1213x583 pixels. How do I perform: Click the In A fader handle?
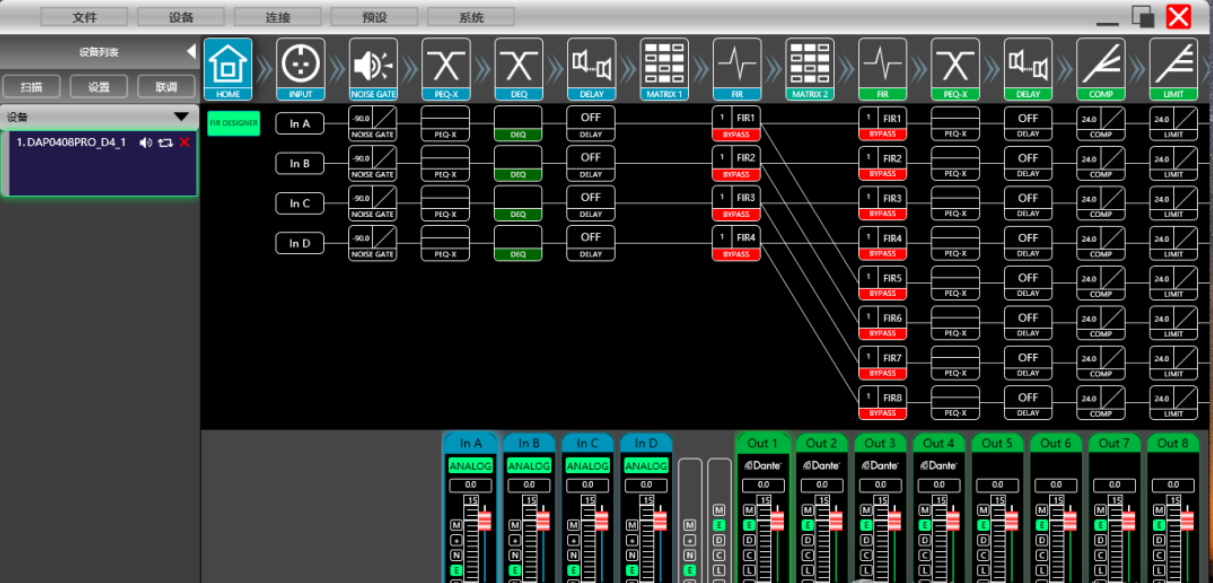(485, 521)
